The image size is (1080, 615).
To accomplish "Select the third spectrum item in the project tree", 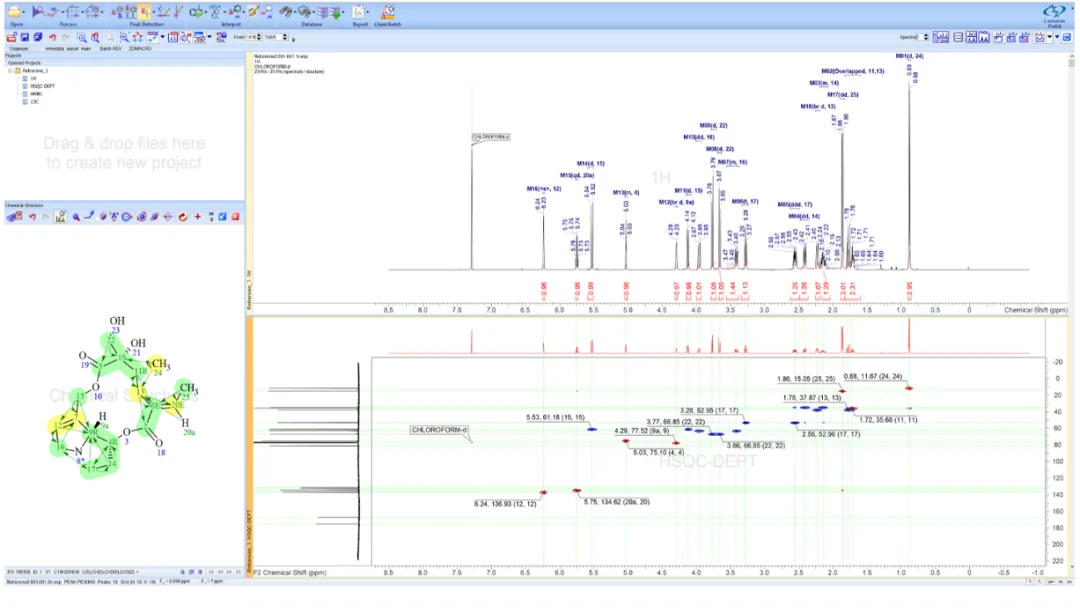I will tap(36, 94).
